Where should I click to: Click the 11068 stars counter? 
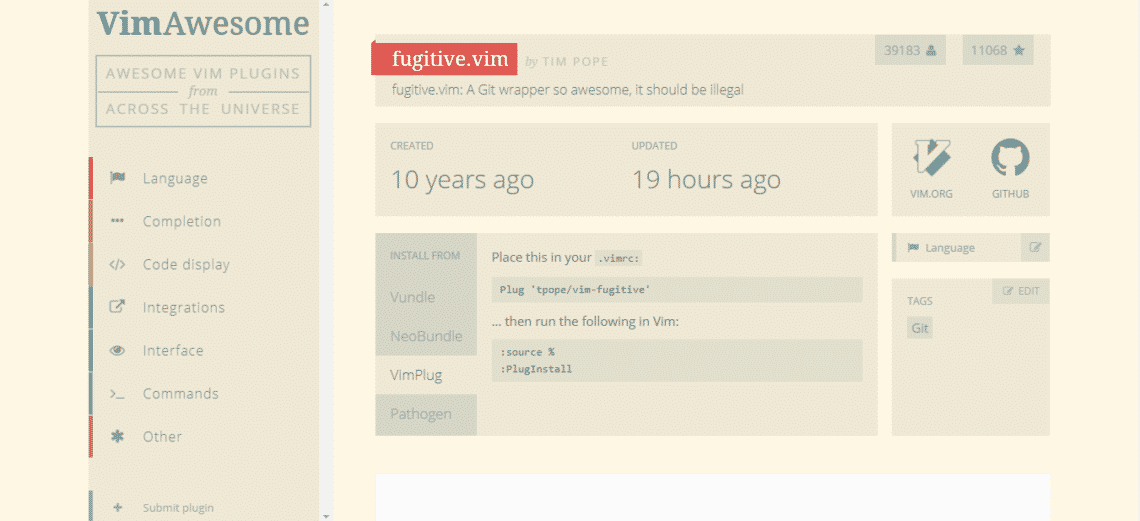click(x=998, y=50)
